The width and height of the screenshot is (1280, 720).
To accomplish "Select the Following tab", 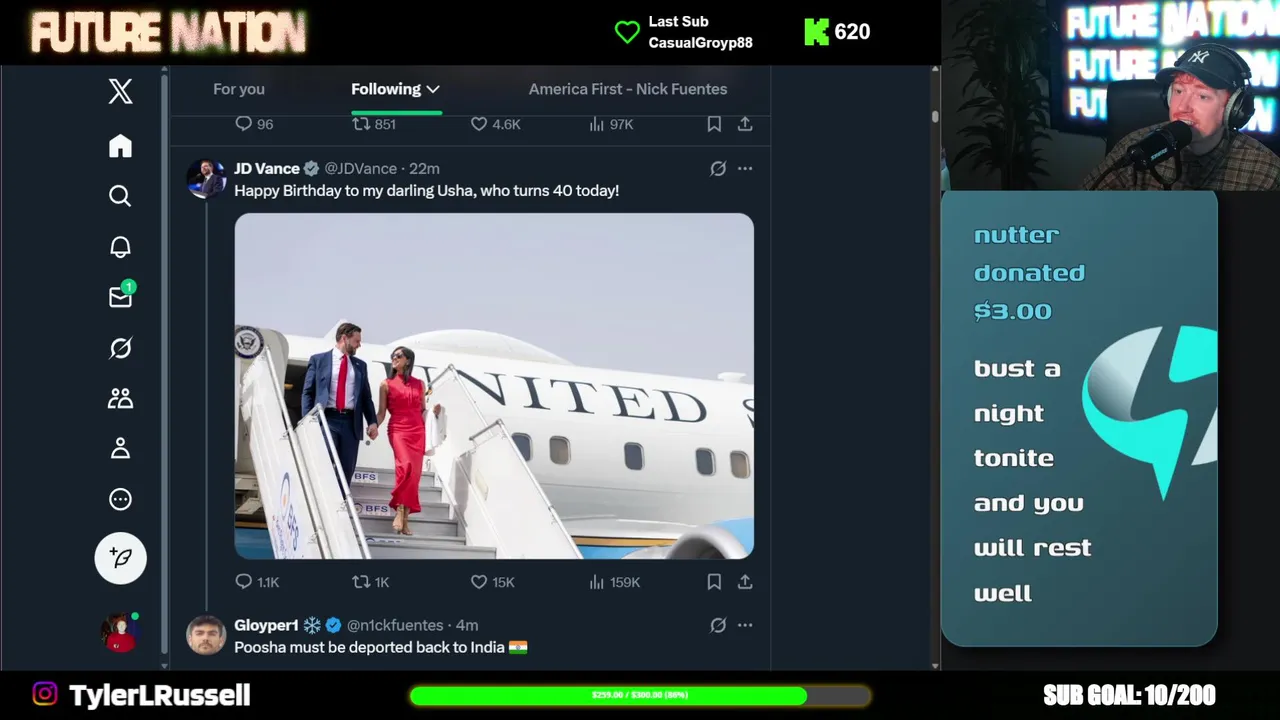I will coord(386,89).
